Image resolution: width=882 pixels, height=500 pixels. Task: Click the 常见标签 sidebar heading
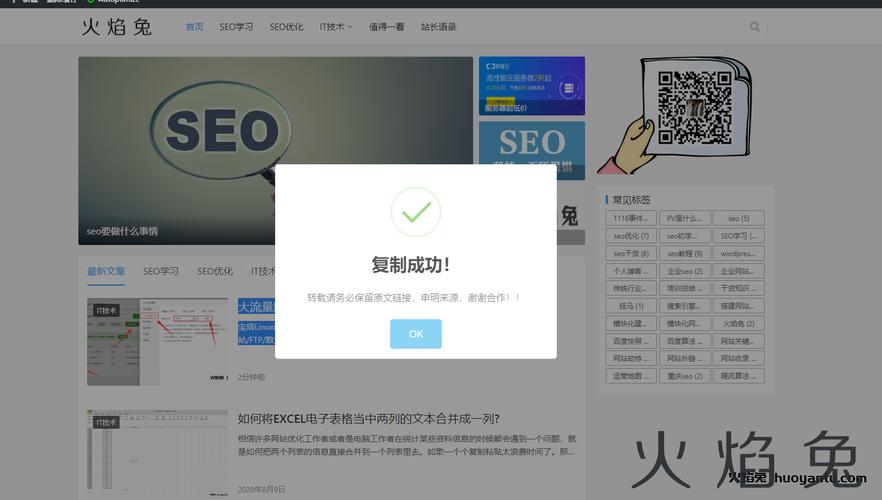(631, 200)
